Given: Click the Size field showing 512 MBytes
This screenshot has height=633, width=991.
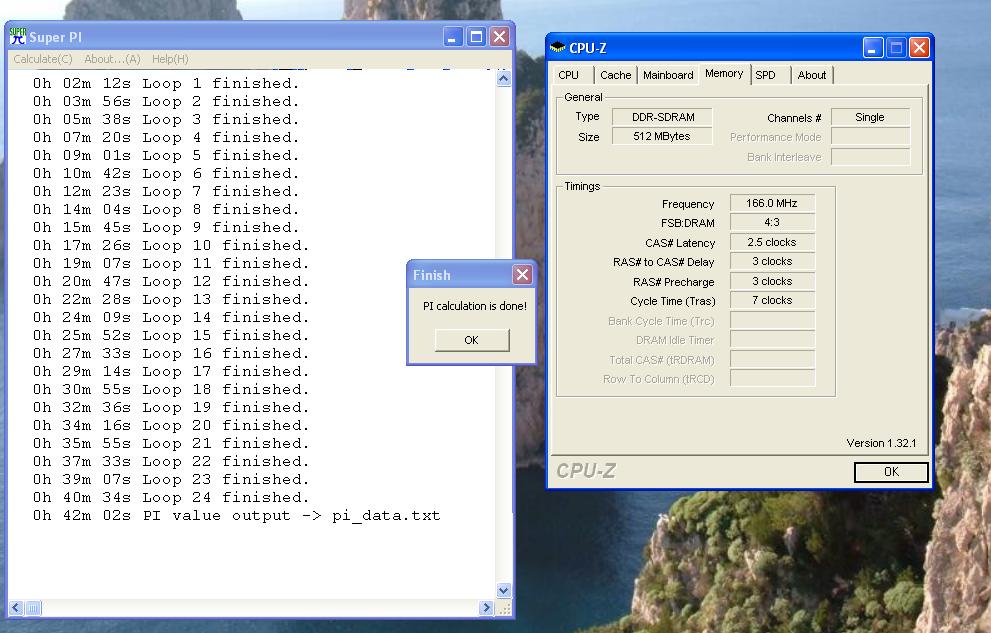Looking at the screenshot, I should tap(662, 136).
